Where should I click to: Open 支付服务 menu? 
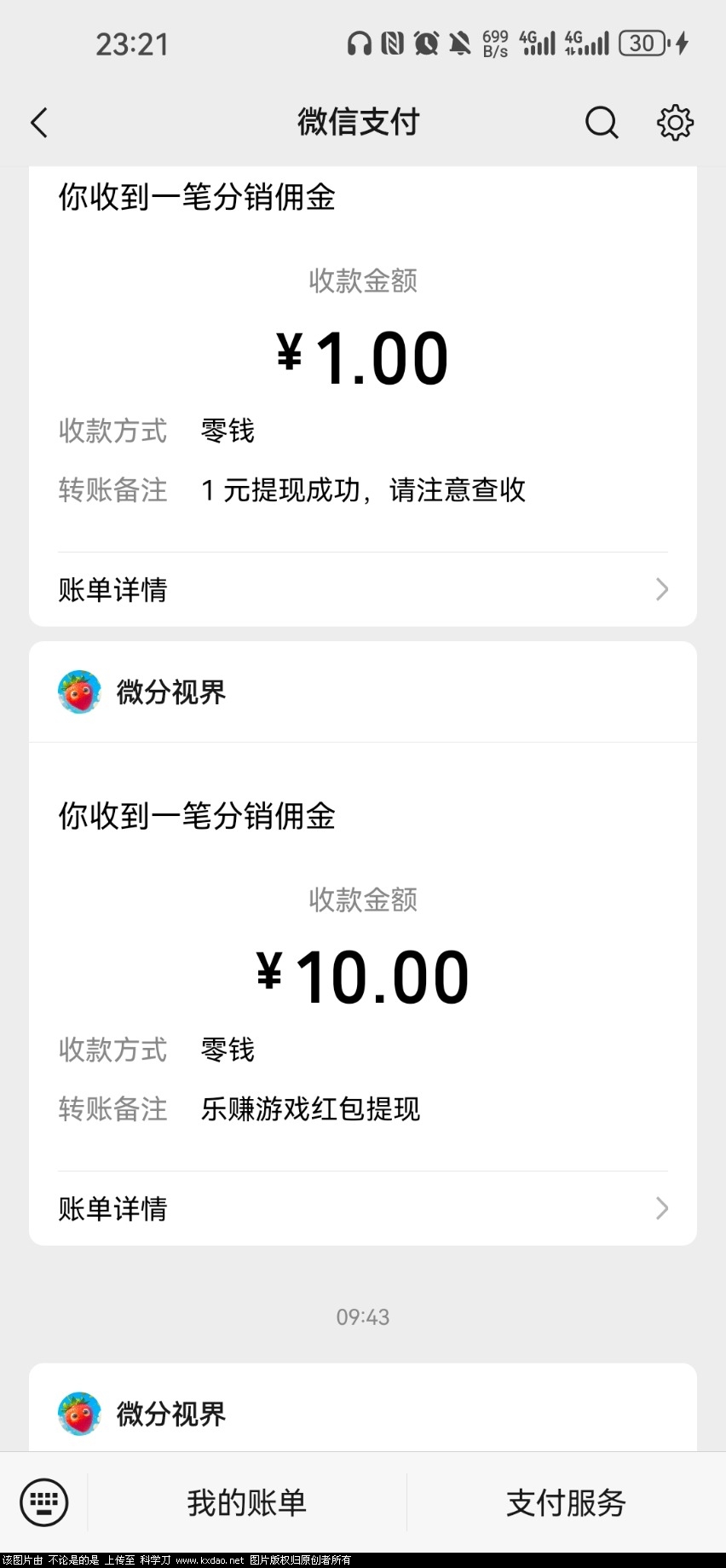566,1502
